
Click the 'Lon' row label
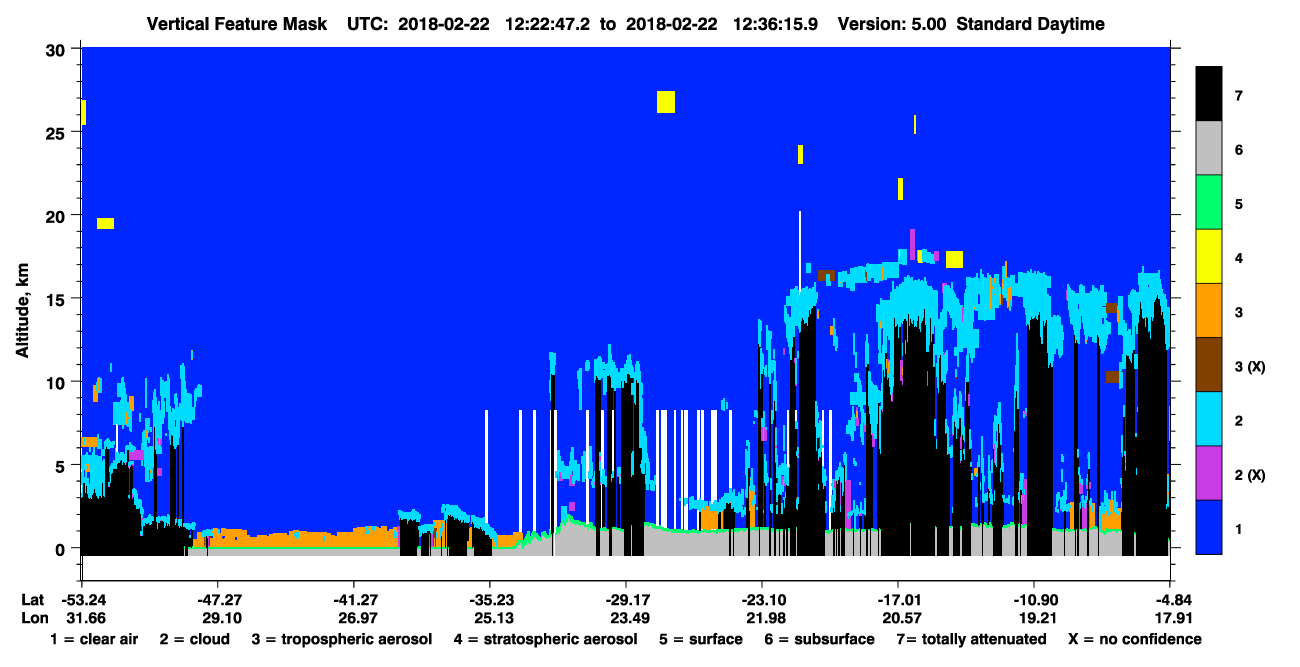coord(33,618)
